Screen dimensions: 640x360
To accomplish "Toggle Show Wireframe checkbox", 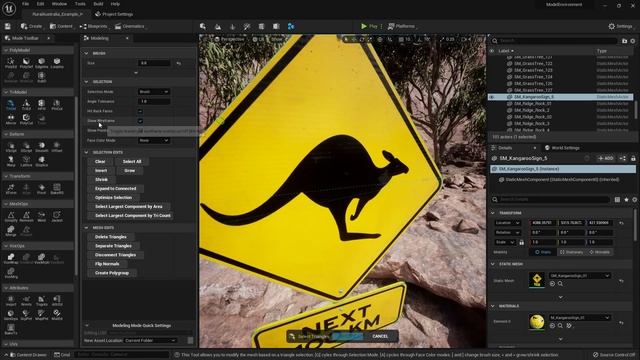I will [x=140, y=121].
